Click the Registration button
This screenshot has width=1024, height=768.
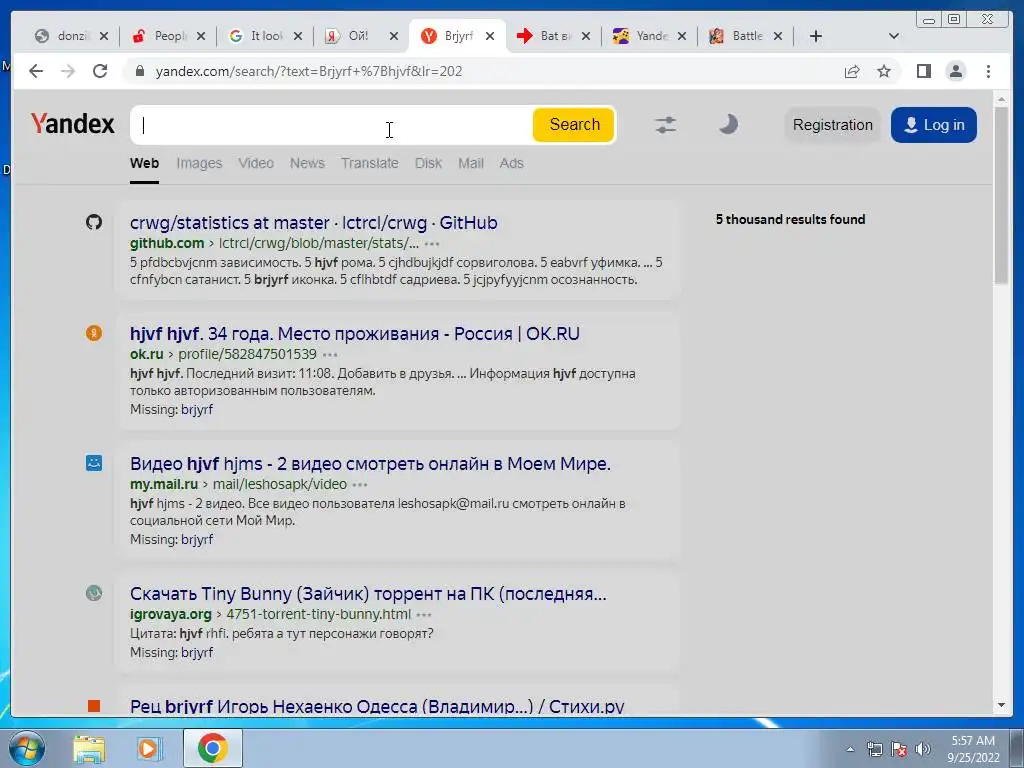coord(833,125)
